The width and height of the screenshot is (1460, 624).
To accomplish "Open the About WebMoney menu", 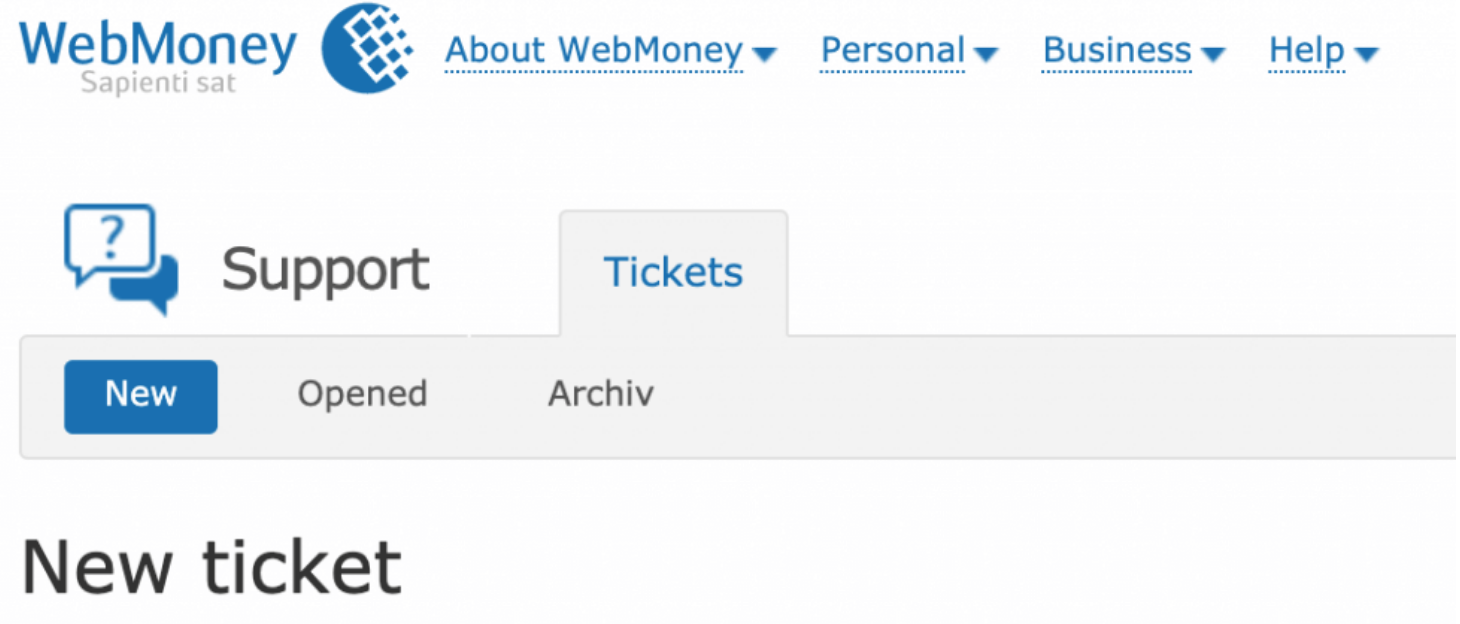I will click(x=594, y=50).
